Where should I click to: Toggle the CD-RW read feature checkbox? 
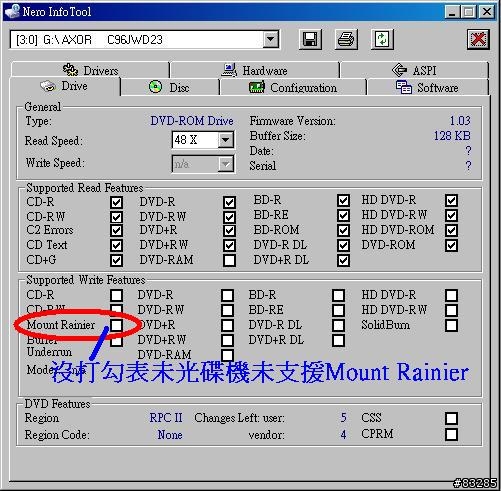(116, 217)
